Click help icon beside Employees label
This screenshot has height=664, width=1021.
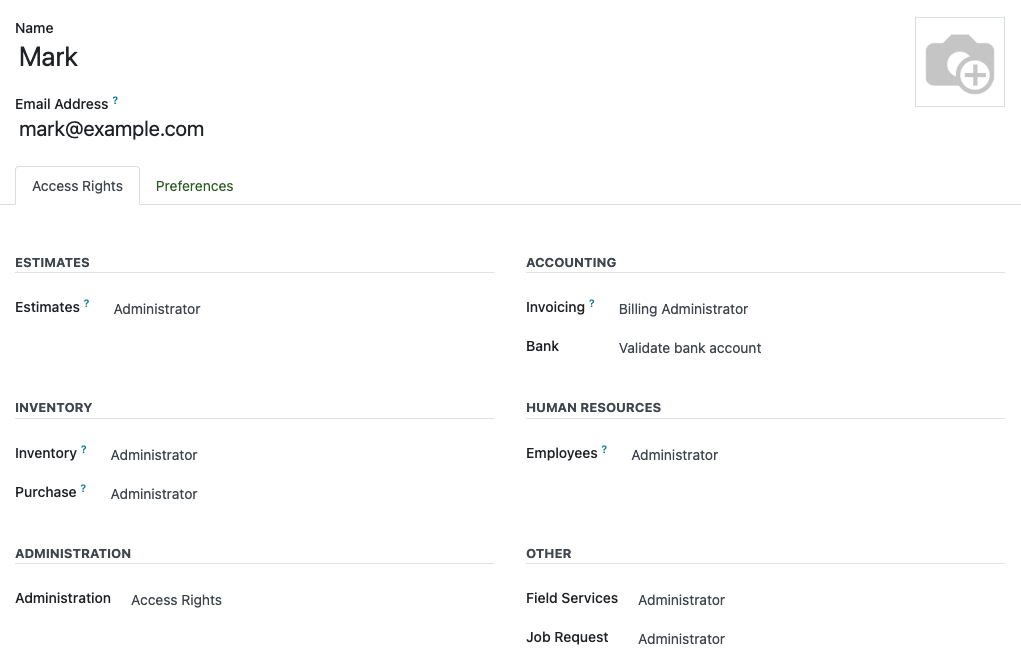[x=604, y=449]
